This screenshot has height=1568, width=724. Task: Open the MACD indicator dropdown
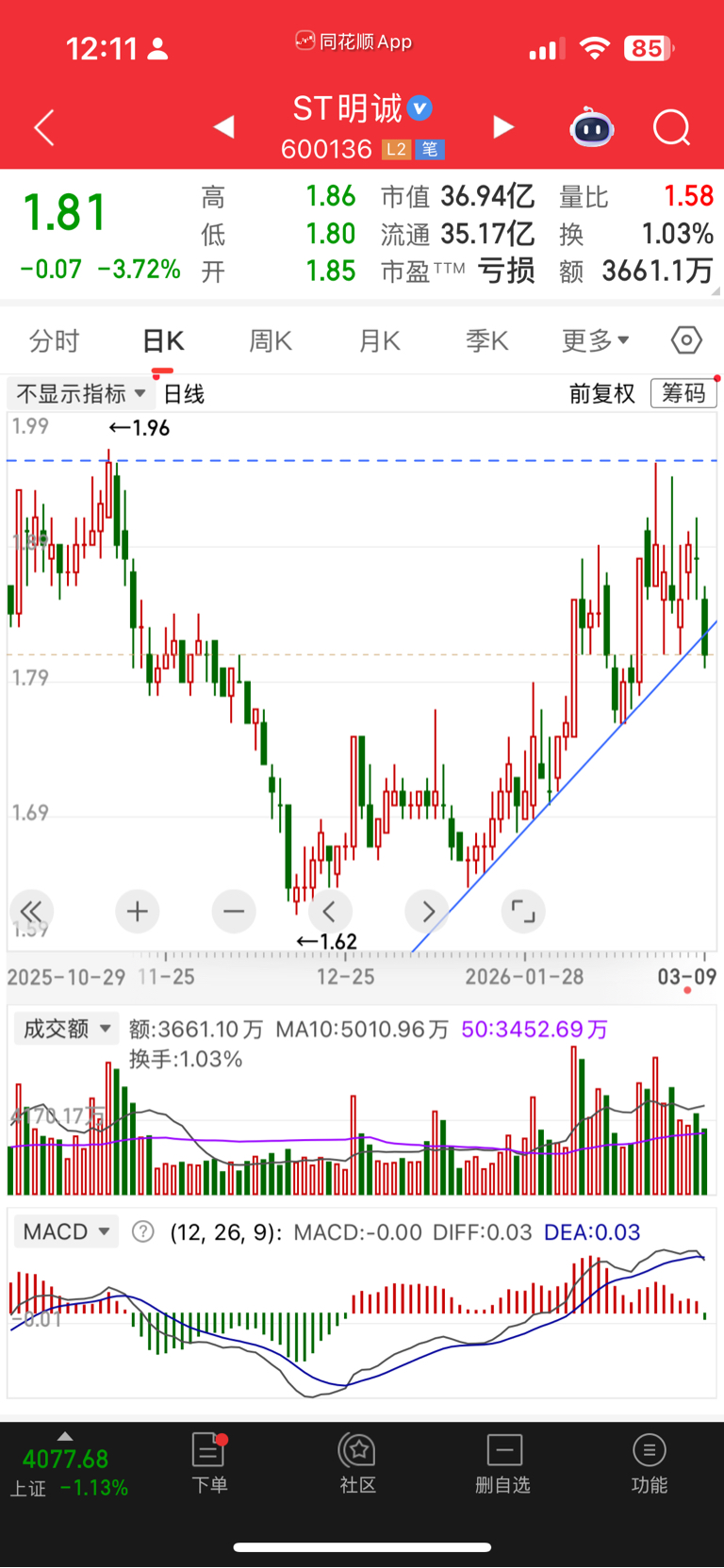[x=66, y=1231]
